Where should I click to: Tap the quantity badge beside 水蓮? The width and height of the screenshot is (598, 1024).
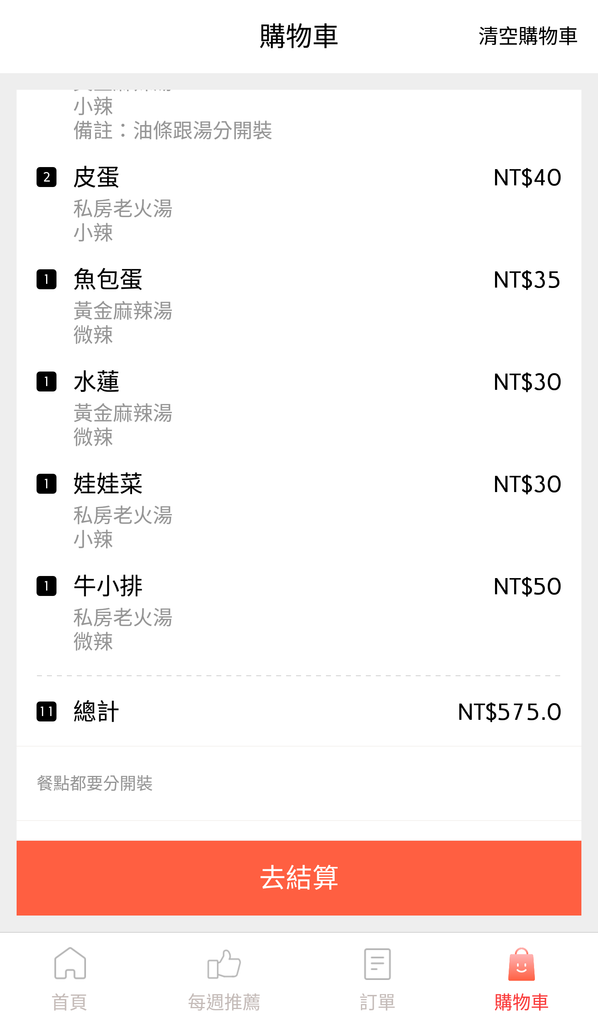click(46, 381)
